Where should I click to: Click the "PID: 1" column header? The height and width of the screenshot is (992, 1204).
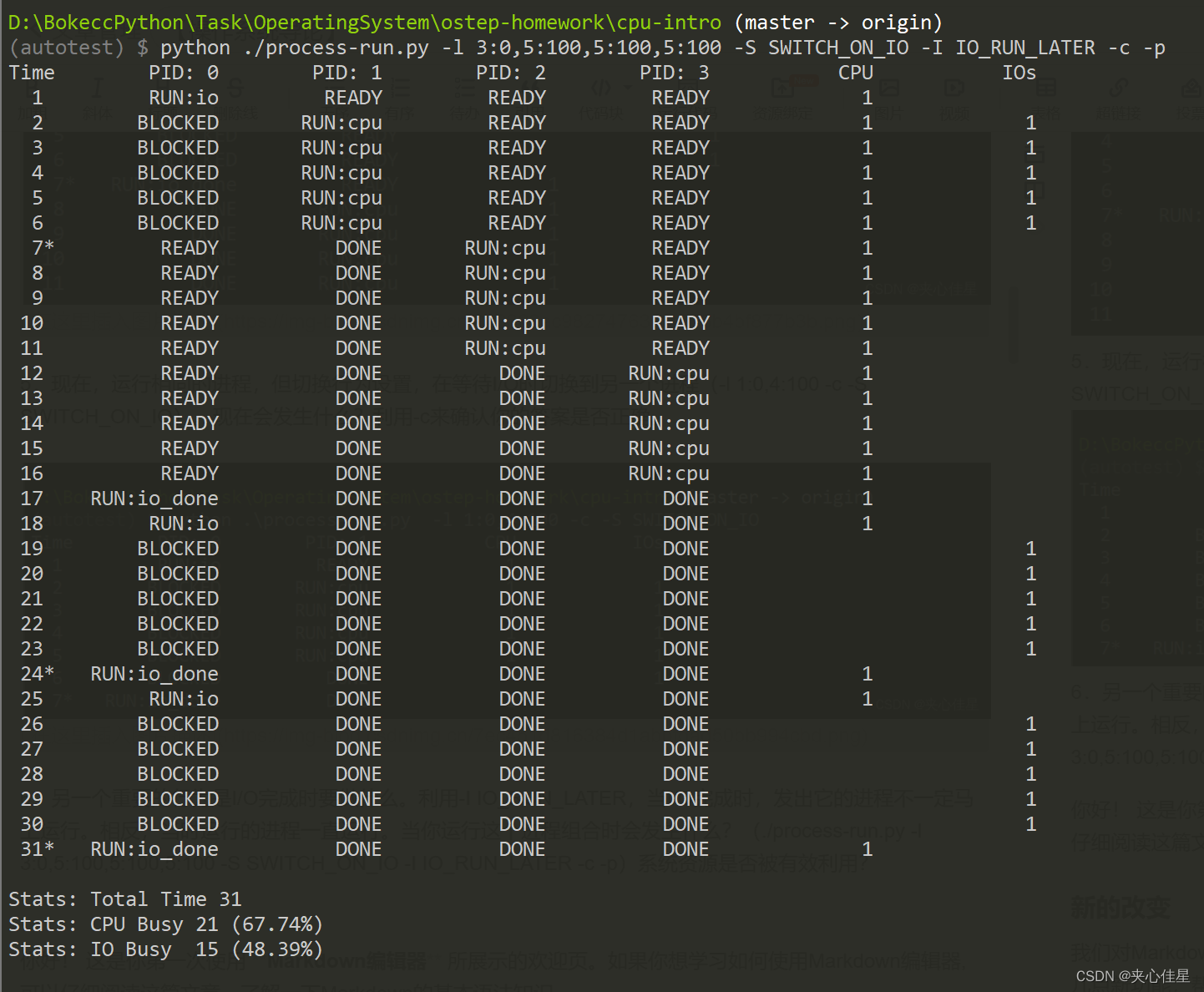click(347, 73)
